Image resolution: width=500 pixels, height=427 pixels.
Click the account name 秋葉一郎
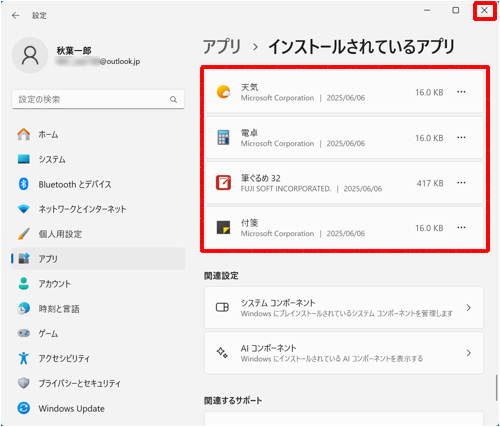(x=74, y=51)
